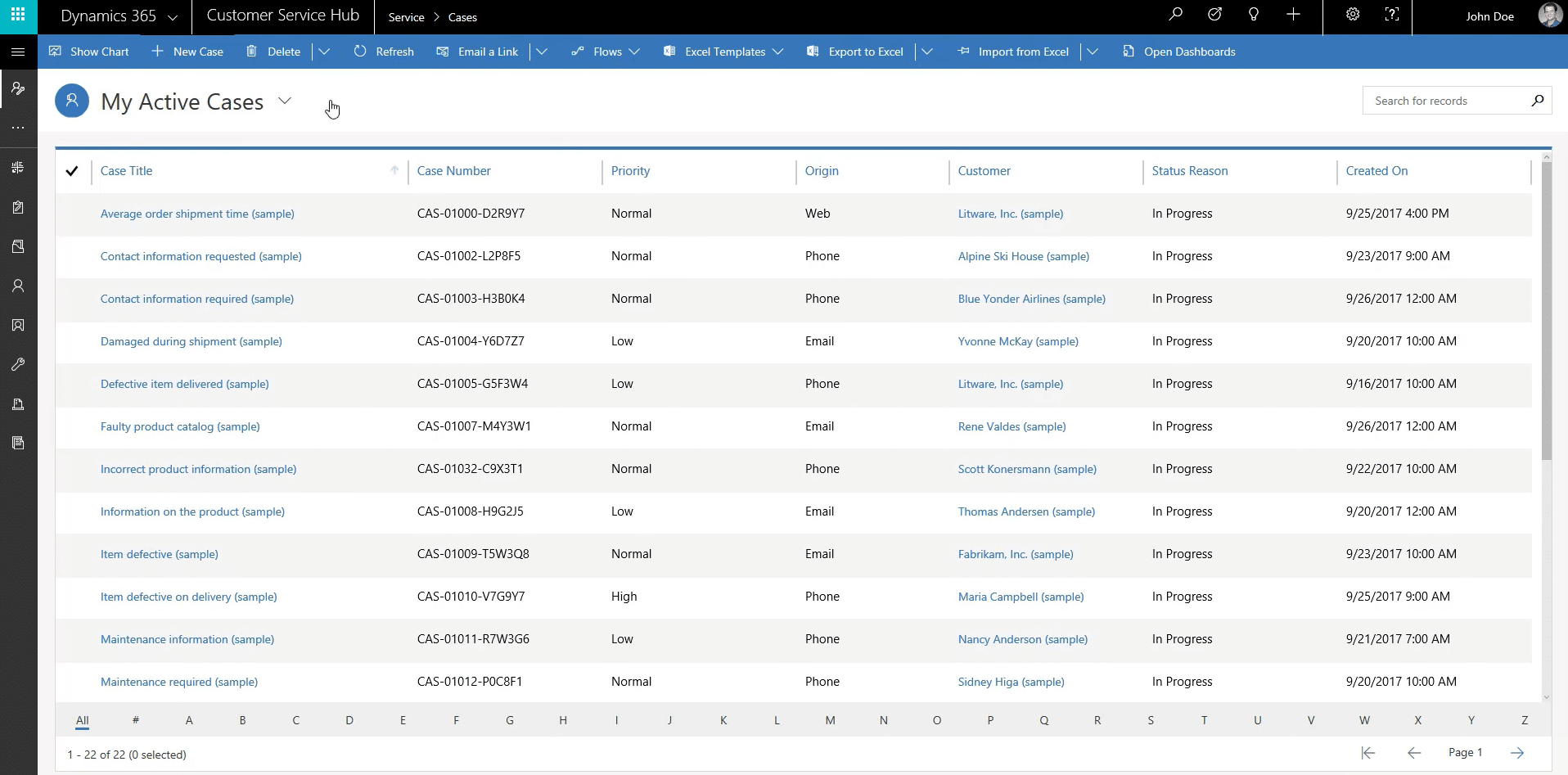
Task: Click the Service breadcrumb item
Action: point(406,17)
